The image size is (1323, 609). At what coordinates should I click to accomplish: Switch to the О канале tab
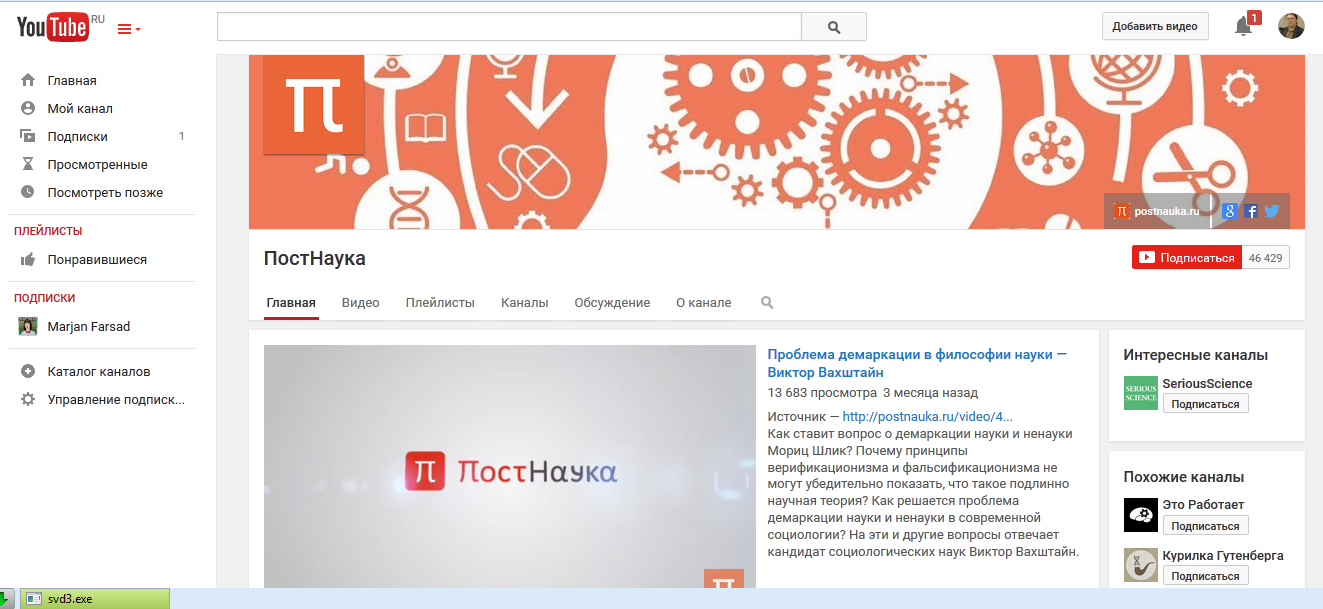(704, 303)
